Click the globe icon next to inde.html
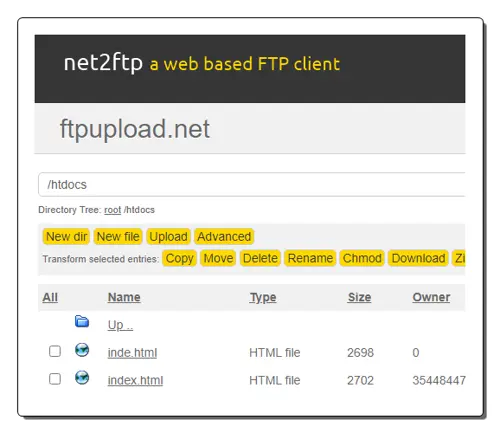 point(82,350)
